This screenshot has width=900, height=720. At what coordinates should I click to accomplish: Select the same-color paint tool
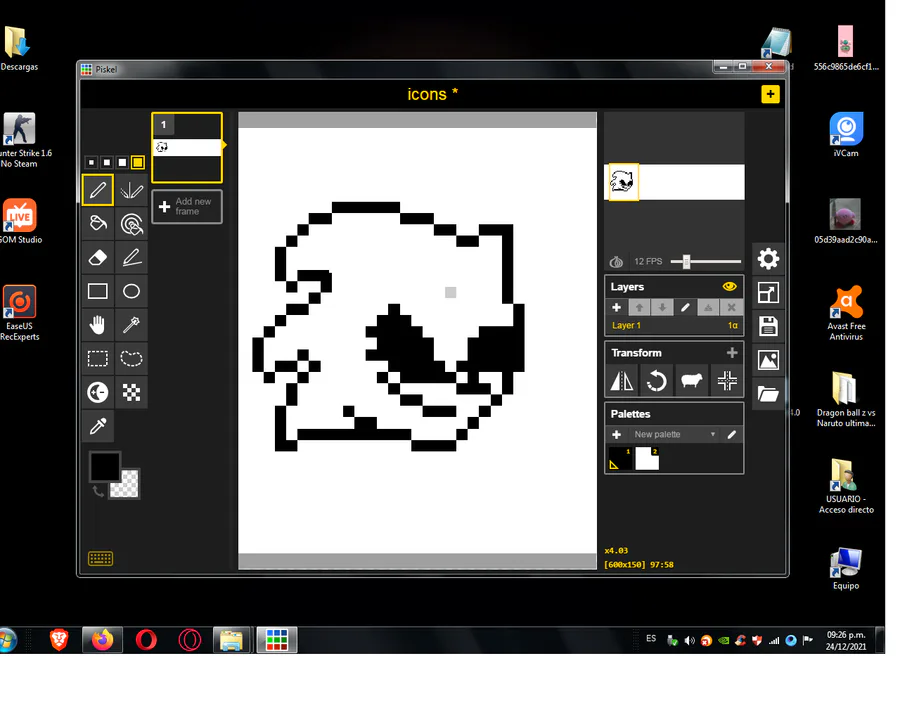131,224
